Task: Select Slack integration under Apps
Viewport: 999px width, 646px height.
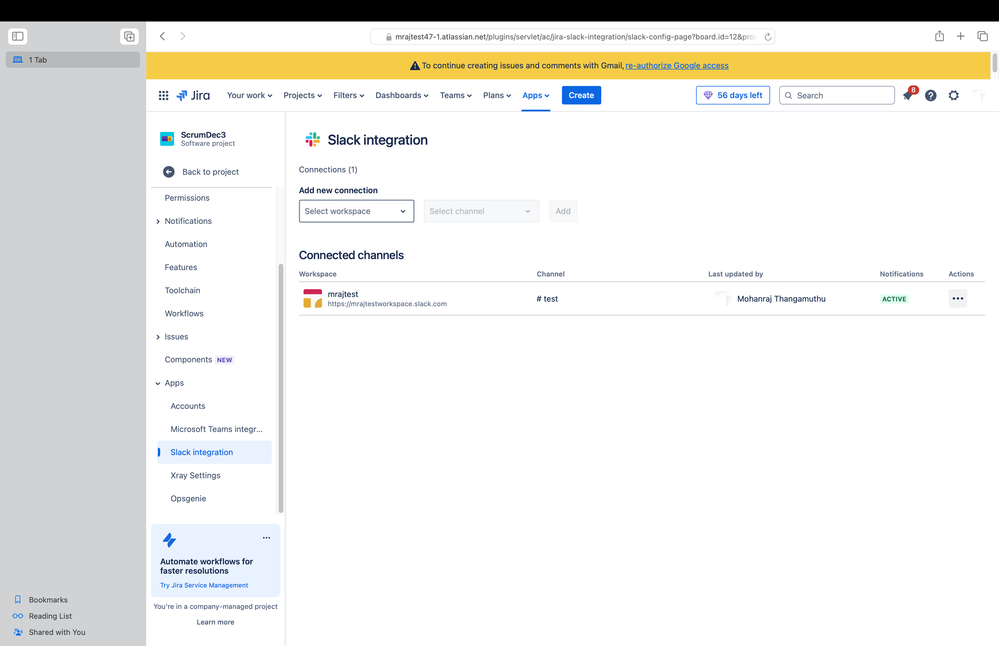Action: [x=215, y=452]
